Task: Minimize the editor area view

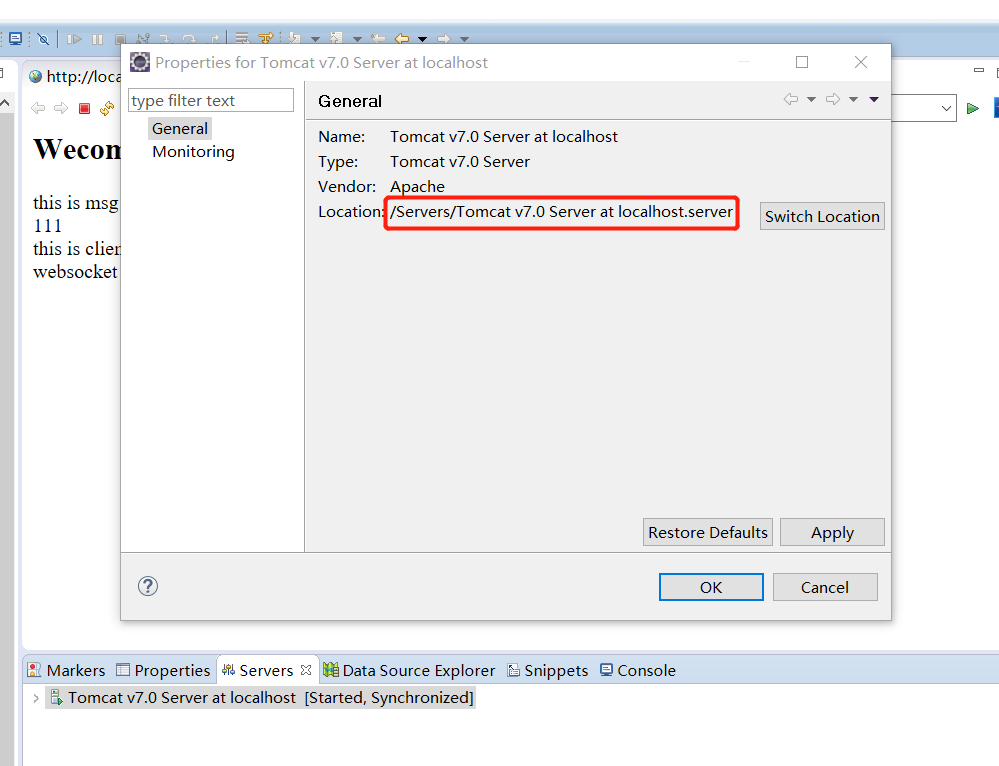Action: 979,71
